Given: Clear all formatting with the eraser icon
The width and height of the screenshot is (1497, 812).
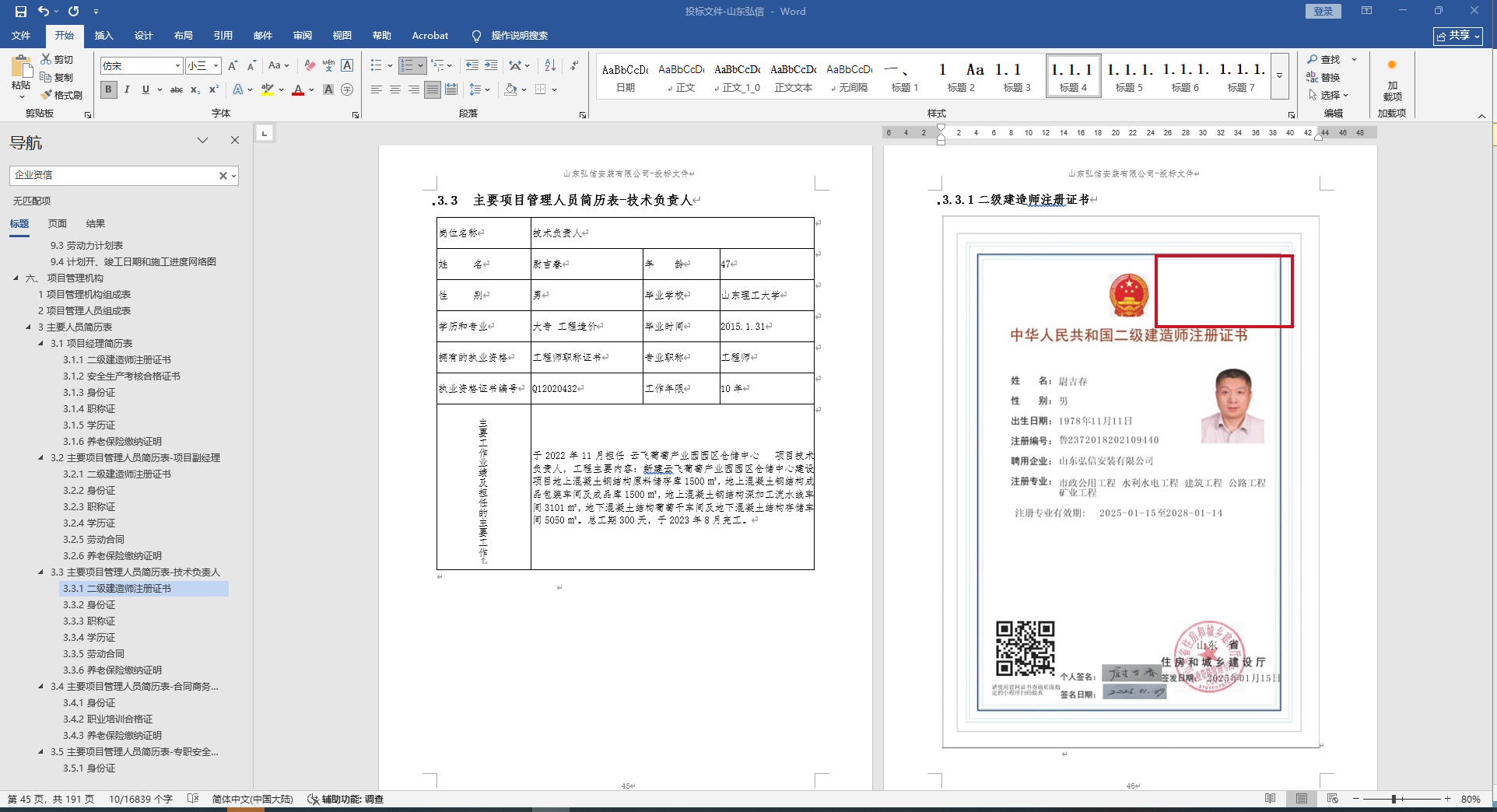Looking at the screenshot, I should [310, 66].
